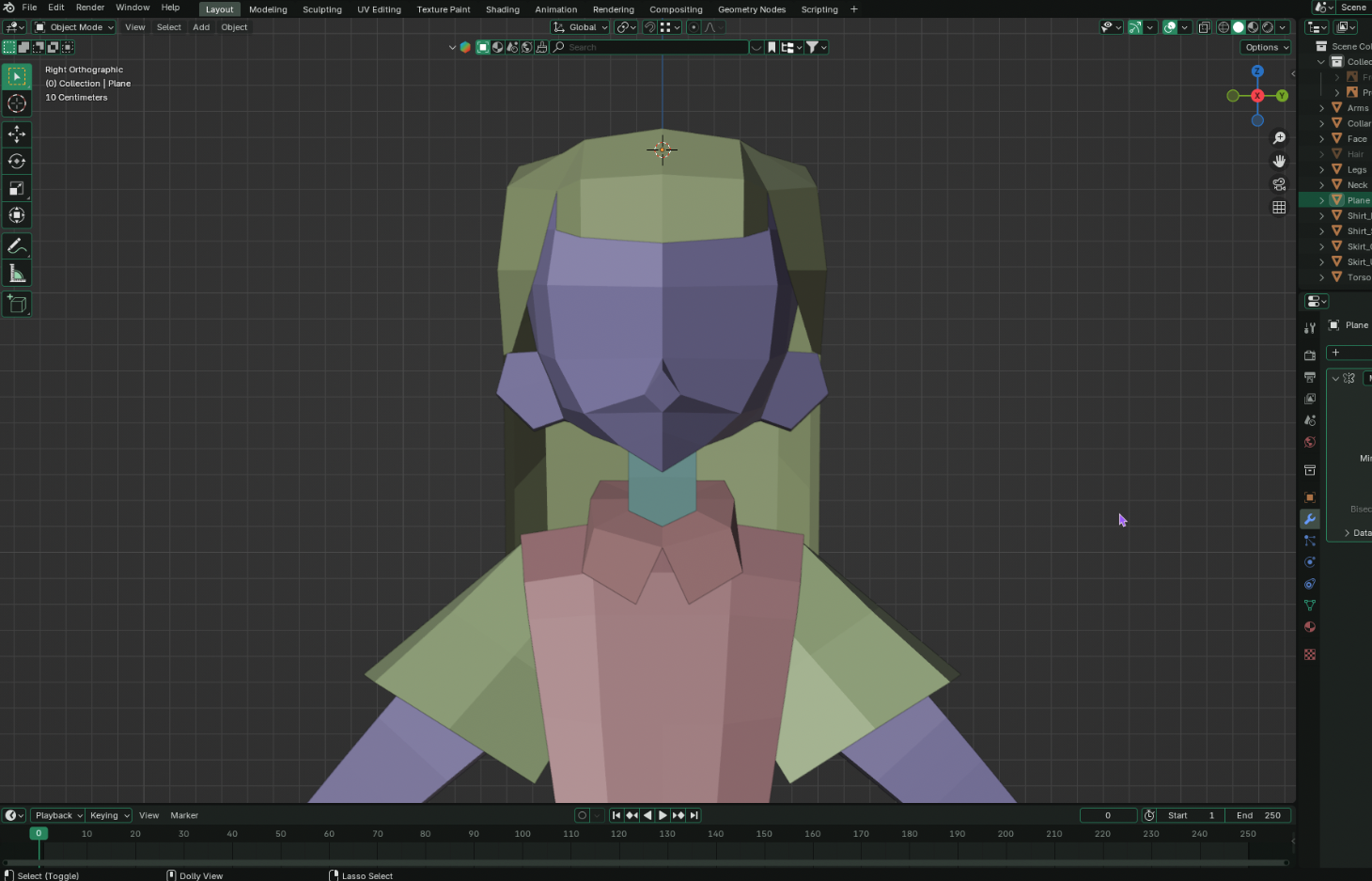The image size is (1372, 881).
Task: Switch to solid viewport shading
Action: (1239, 27)
